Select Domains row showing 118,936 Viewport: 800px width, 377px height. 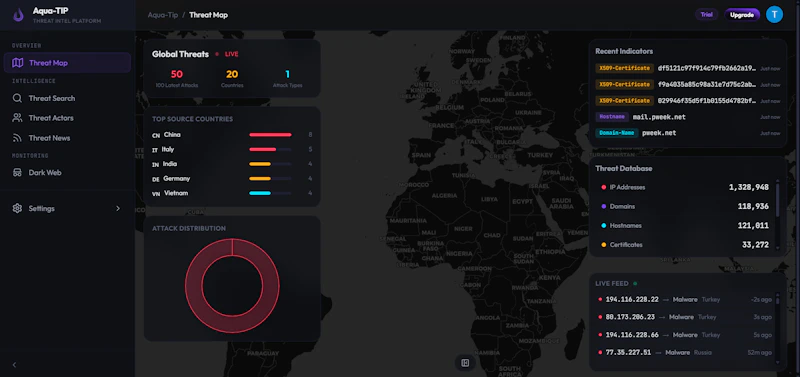pyautogui.click(x=685, y=206)
